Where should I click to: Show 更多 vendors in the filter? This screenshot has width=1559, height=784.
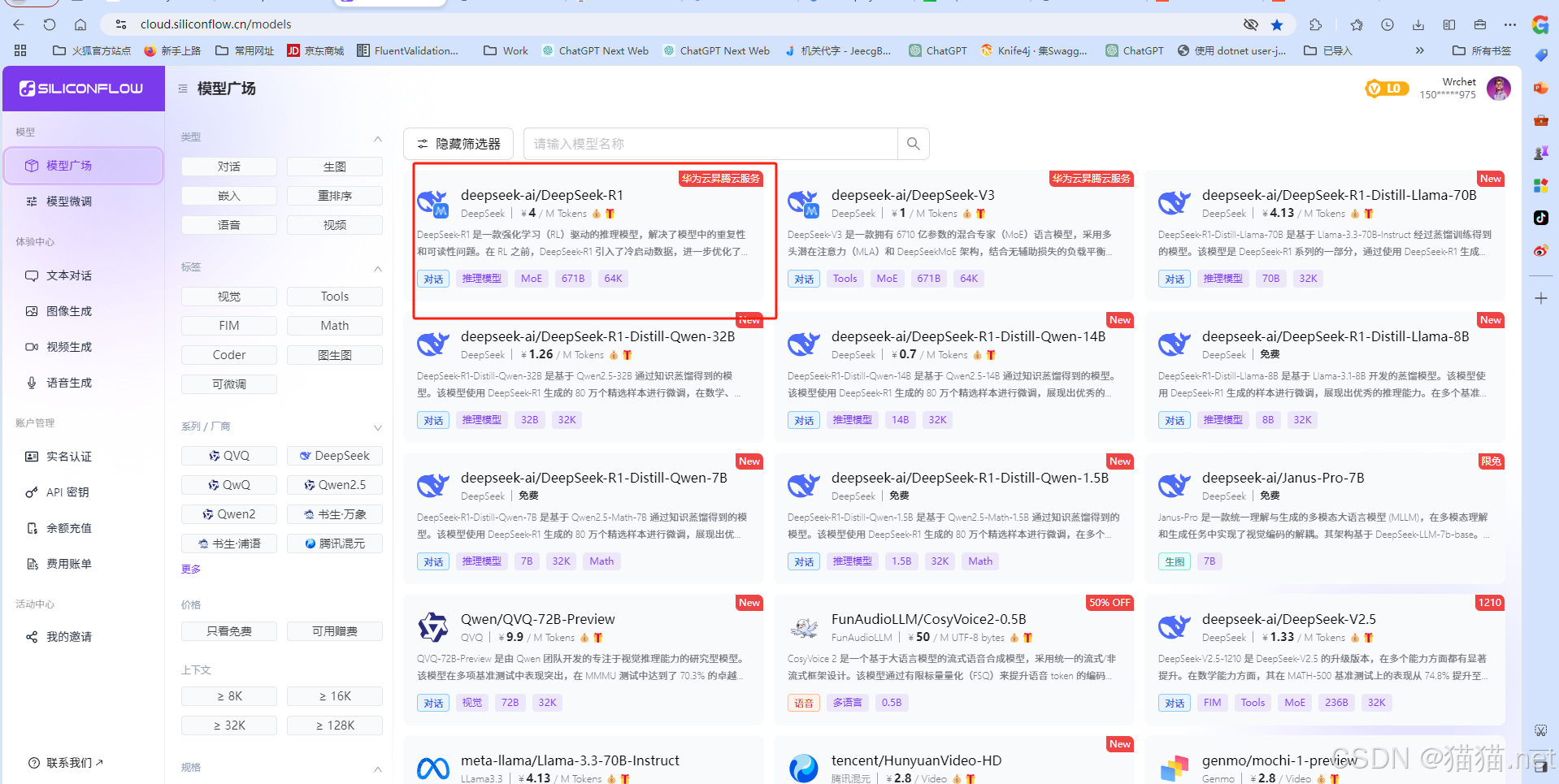coord(191,570)
